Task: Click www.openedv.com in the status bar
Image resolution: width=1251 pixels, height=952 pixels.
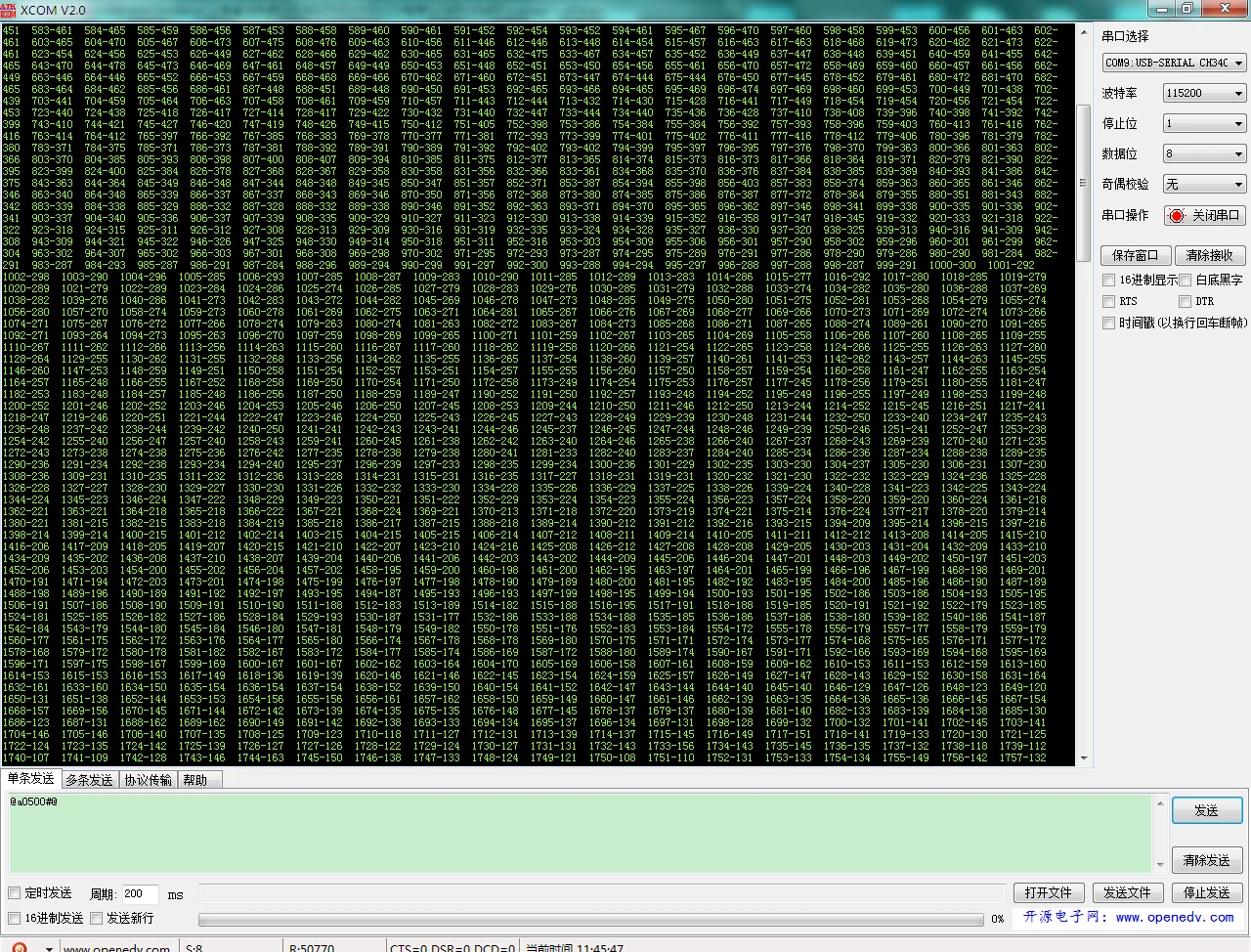Action: click(x=116, y=948)
